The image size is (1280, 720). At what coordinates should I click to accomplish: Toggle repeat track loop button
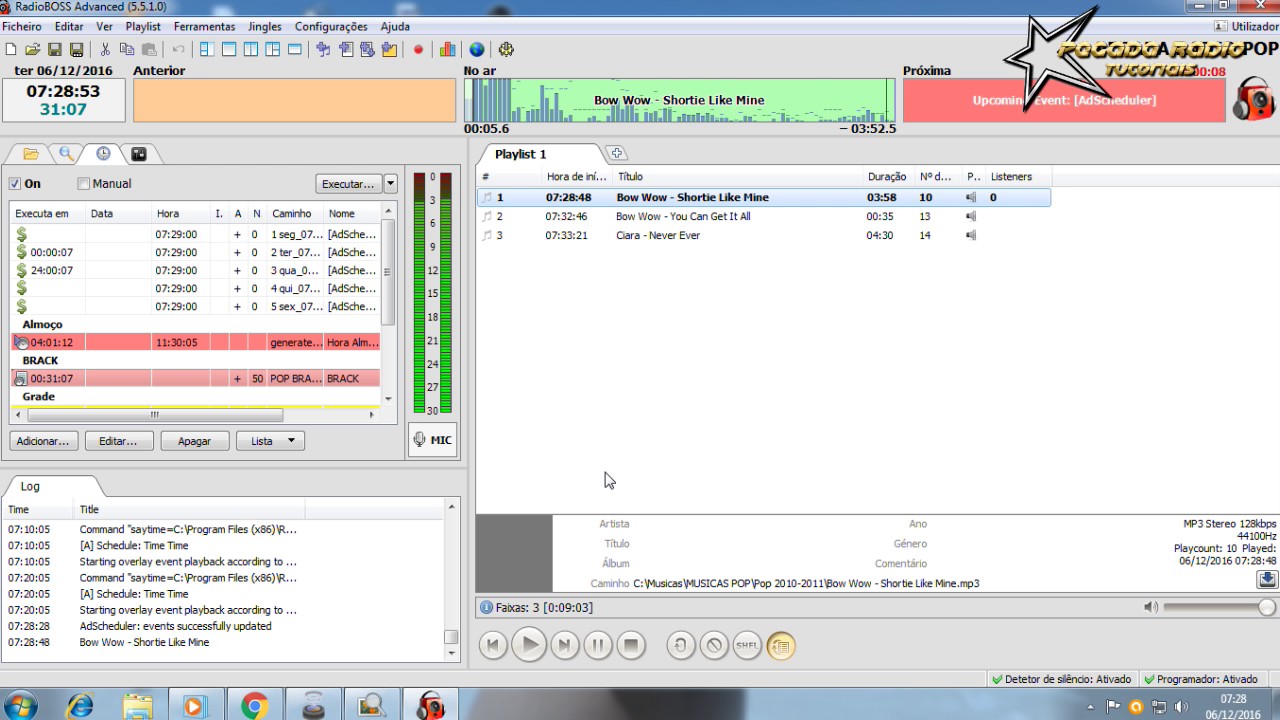click(681, 646)
